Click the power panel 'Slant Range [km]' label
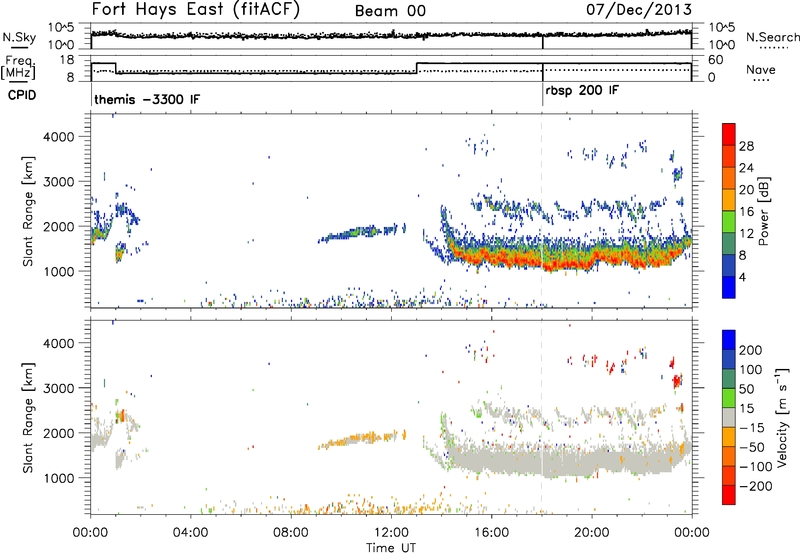 28,211
